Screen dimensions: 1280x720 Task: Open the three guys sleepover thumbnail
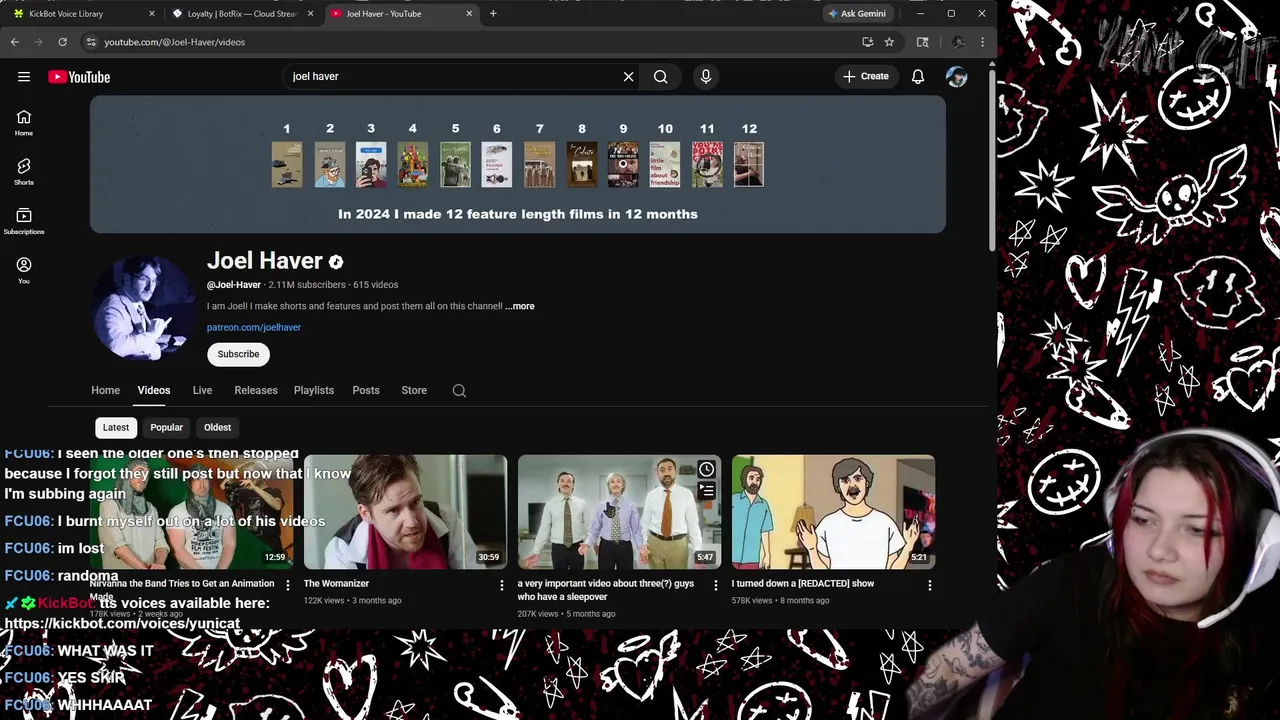tap(619, 512)
